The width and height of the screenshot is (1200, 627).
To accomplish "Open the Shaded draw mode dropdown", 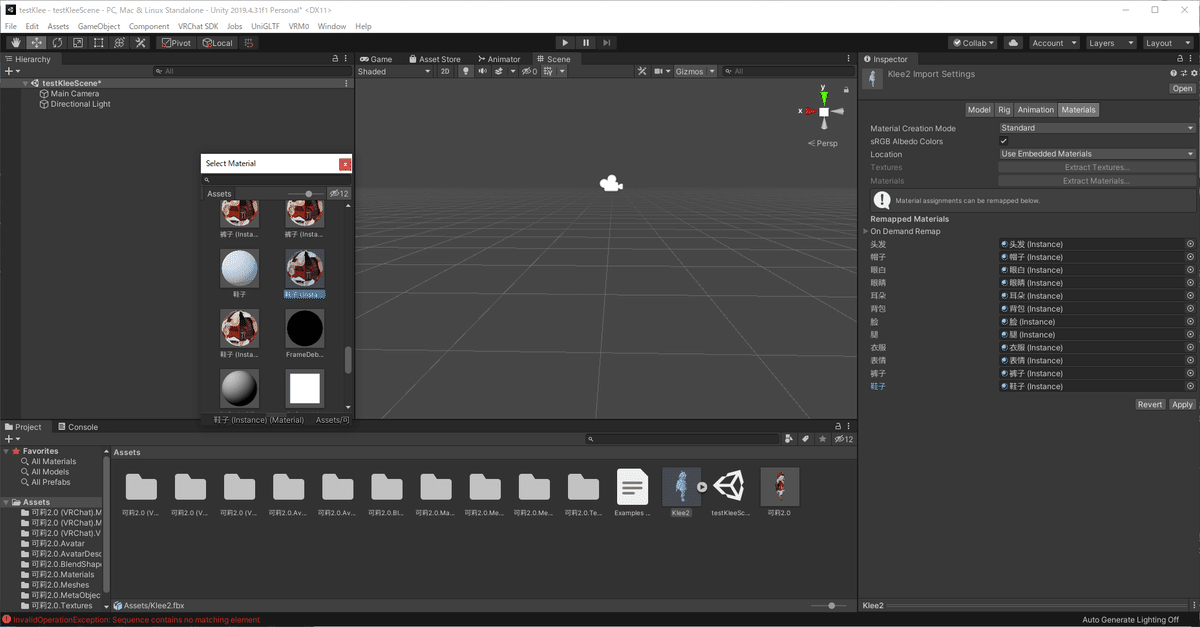I will pyautogui.click(x=394, y=71).
